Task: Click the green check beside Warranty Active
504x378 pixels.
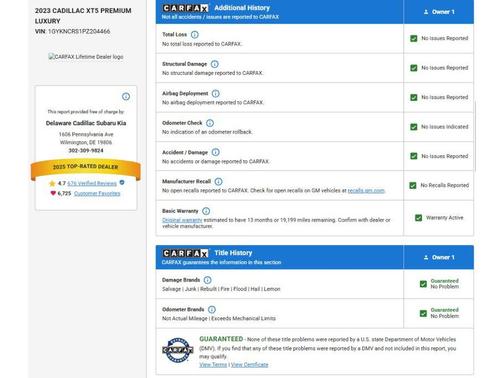Action: (418, 218)
